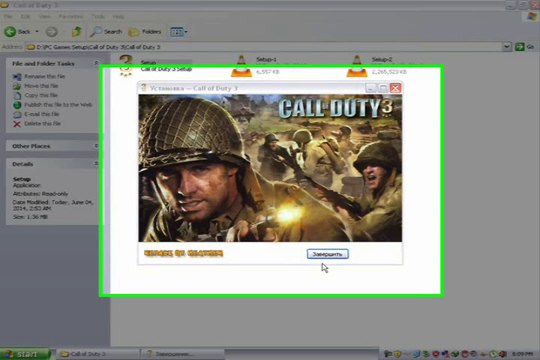Click Rename this file link
Image resolution: width=540 pixels, height=360 pixels.
[x=44, y=76]
